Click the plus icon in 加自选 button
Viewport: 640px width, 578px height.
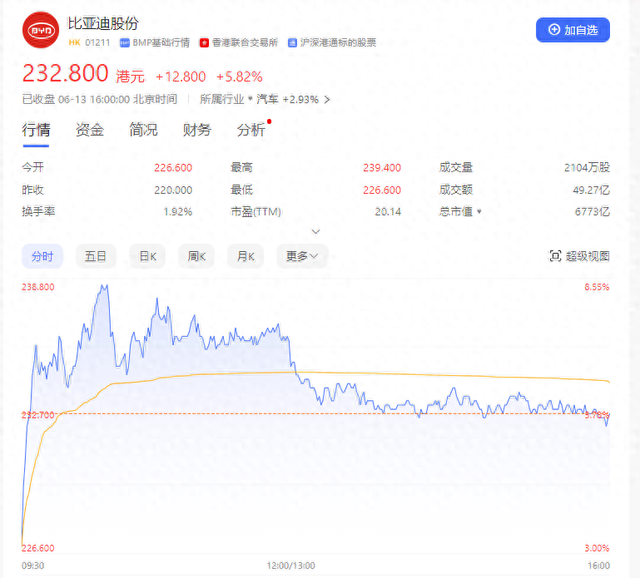point(554,30)
